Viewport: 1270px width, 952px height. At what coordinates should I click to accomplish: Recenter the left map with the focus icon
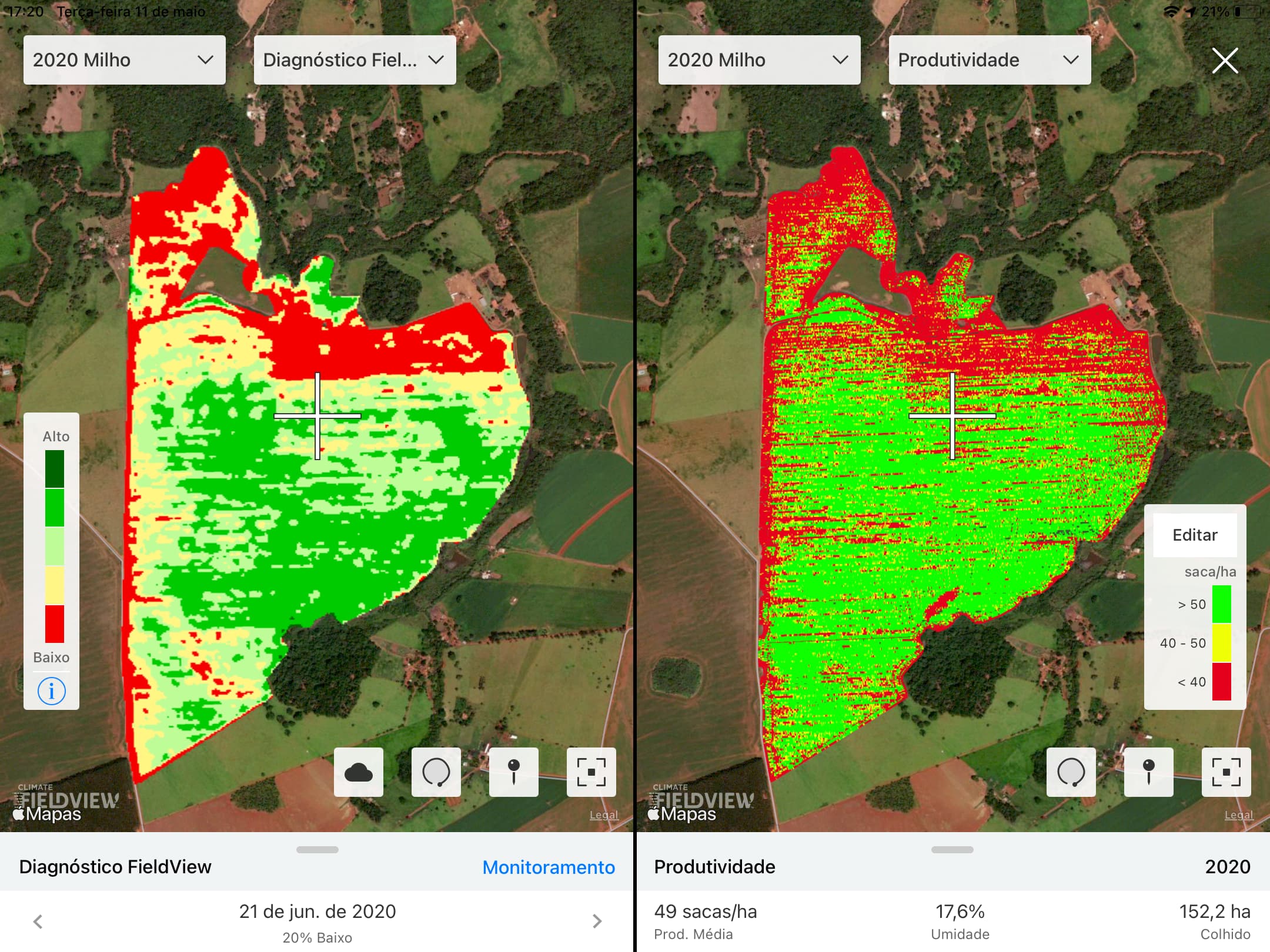tap(590, 772)
